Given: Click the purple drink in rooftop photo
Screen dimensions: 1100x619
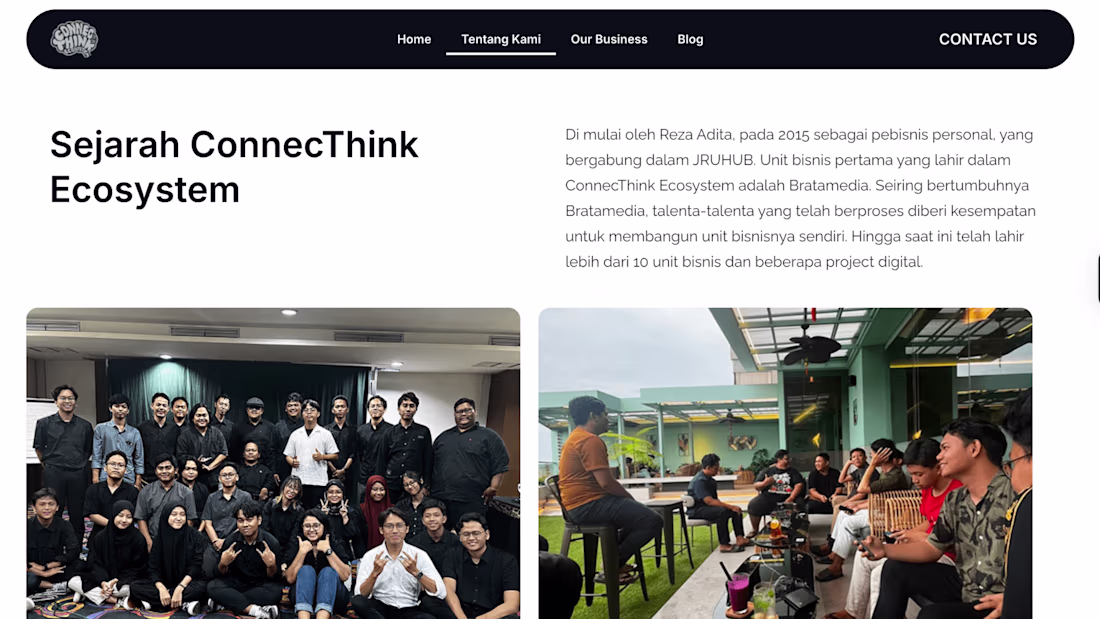Looking at the screenshot, I should point(737,591).
